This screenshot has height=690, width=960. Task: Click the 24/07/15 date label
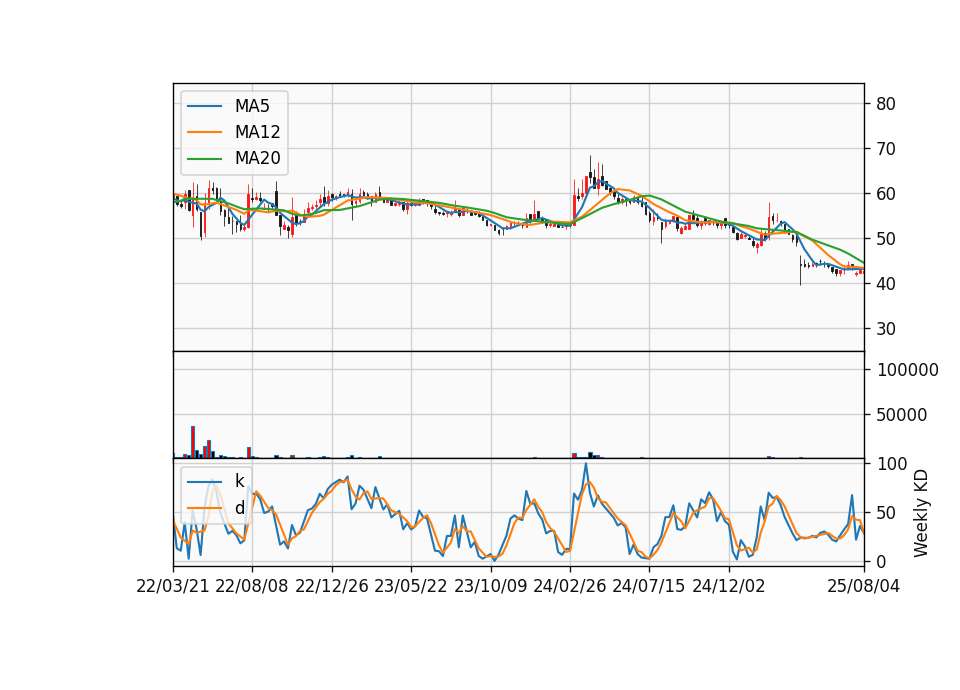pyautogui.click(x=648, y=586)
